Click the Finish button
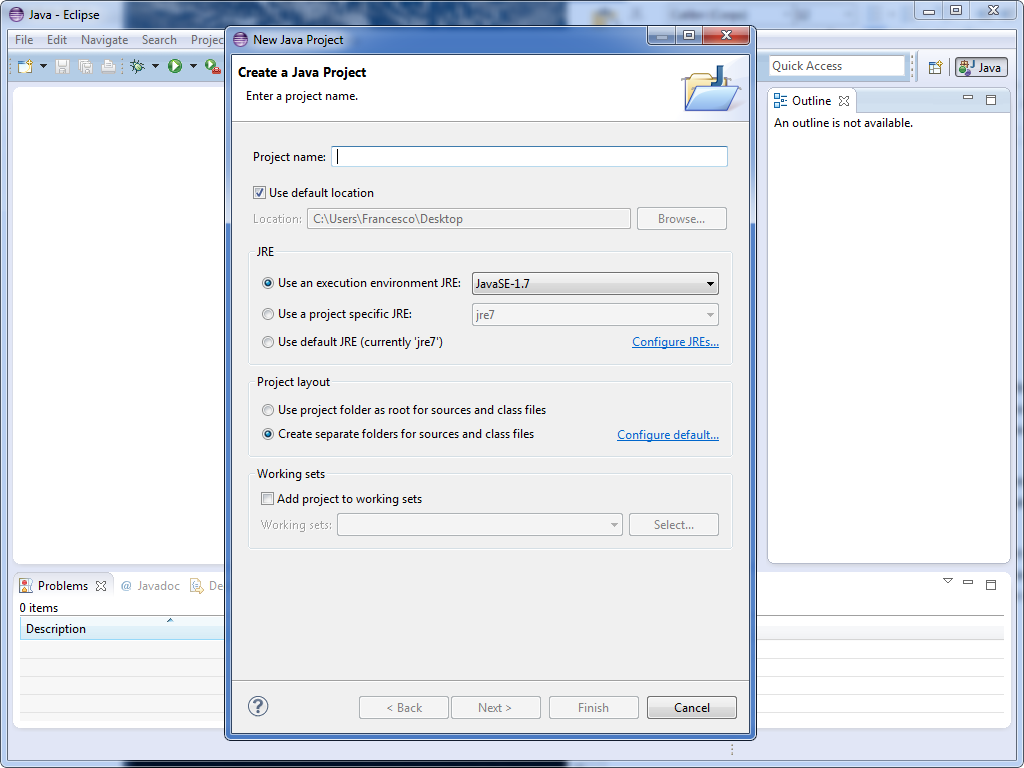The width and height of the screenshot is (1024, 768). click(x=594, y=707)
